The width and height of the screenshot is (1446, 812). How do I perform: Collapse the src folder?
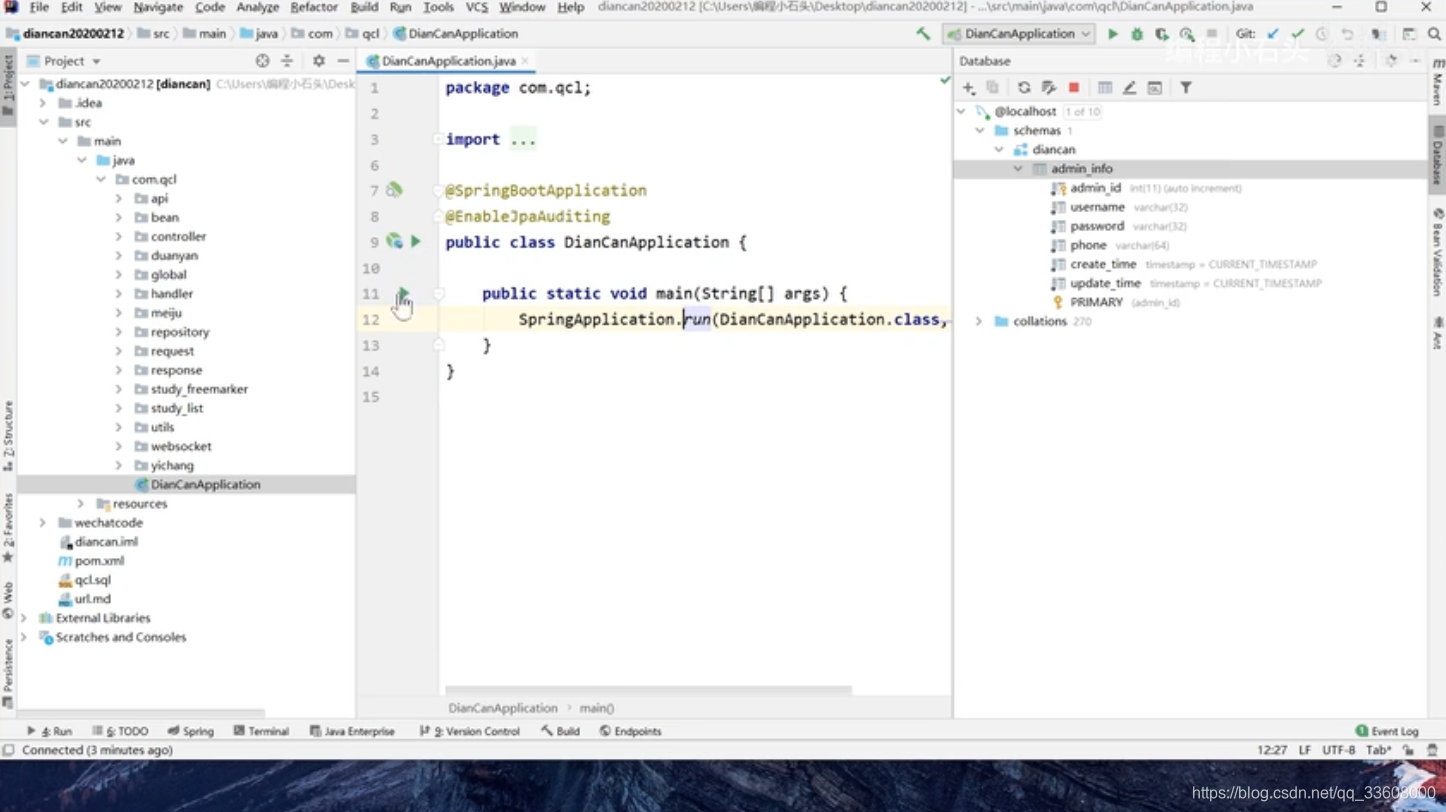(x=43, y=122)
